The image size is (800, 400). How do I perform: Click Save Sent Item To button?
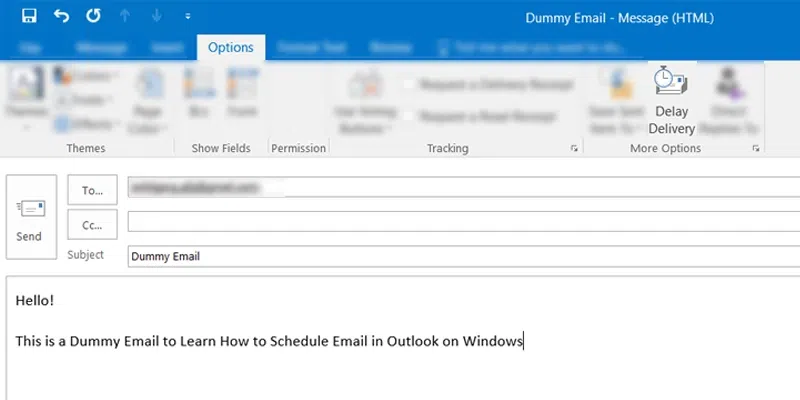(616, 101)
